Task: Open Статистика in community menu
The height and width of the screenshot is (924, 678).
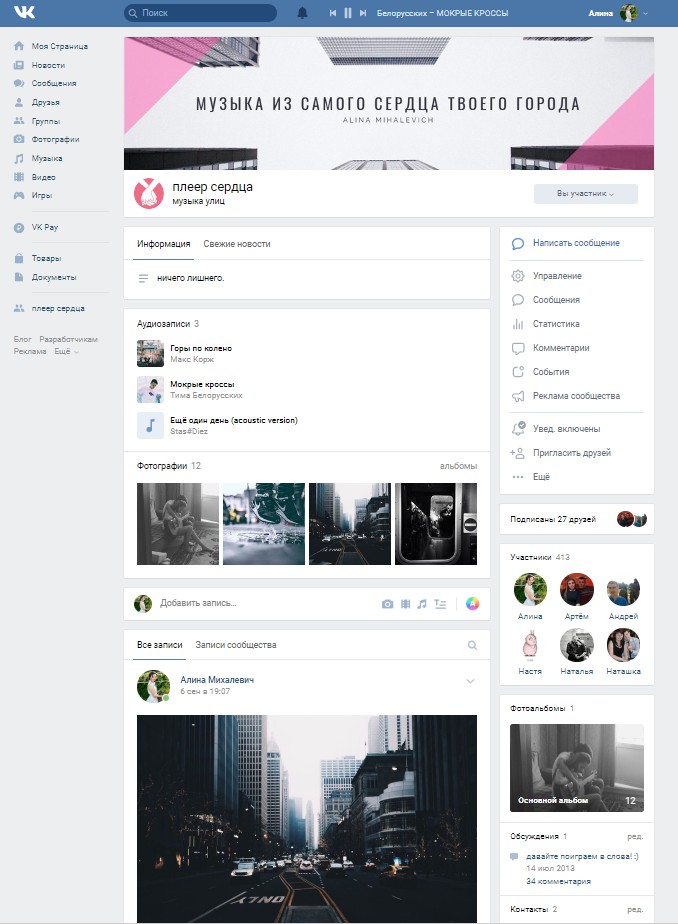Action: click(556, 324)
